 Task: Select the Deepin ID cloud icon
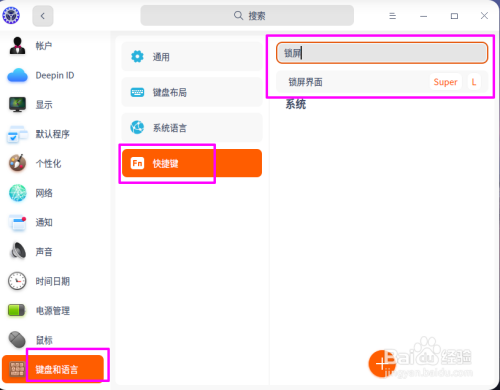pos(17,75)
